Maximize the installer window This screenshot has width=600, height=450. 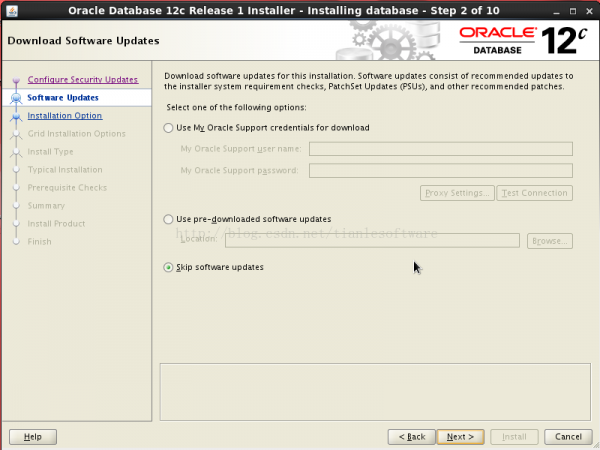pyautogui.click(x=573, y=11)
